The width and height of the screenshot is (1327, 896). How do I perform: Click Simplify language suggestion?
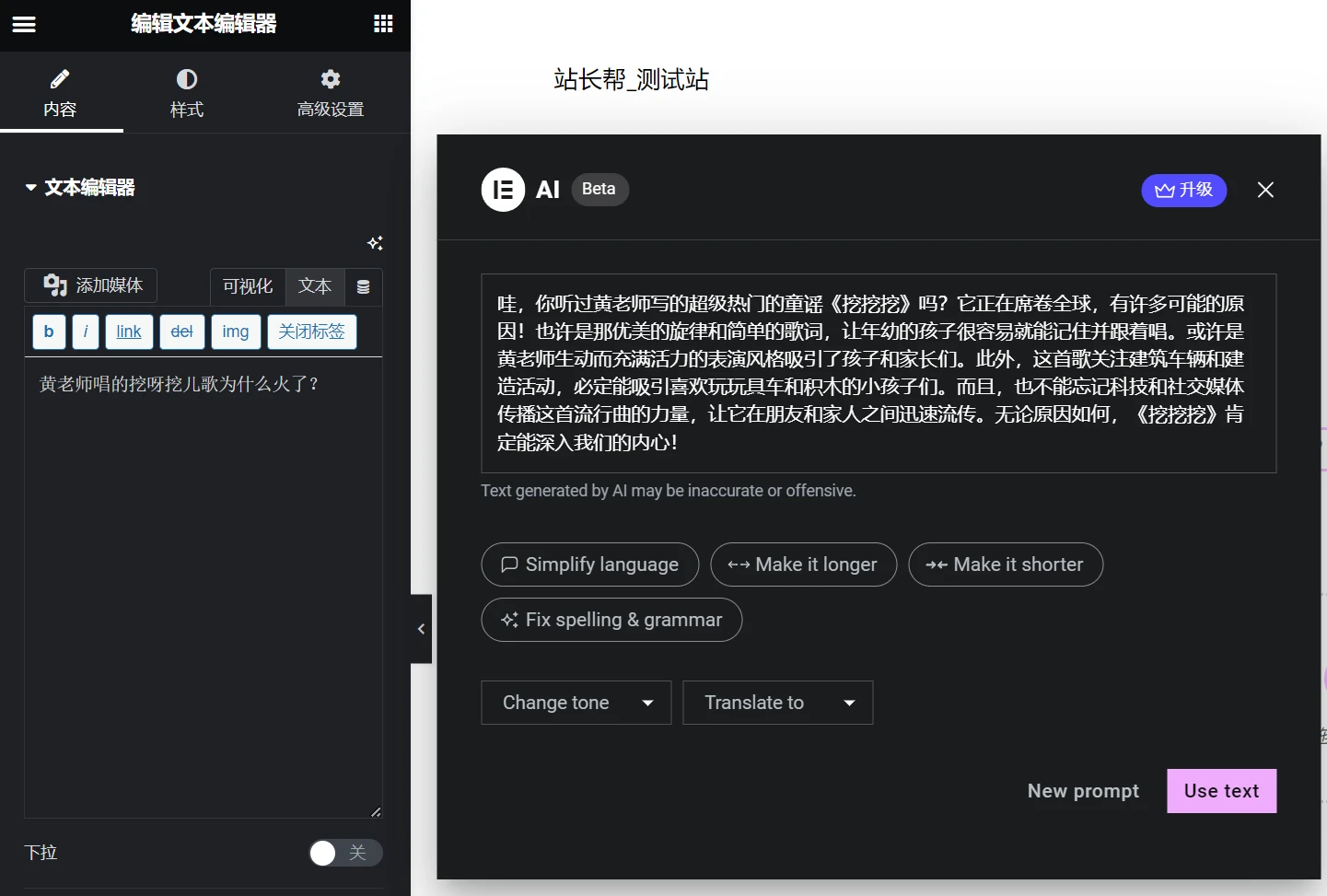[589, 564]
